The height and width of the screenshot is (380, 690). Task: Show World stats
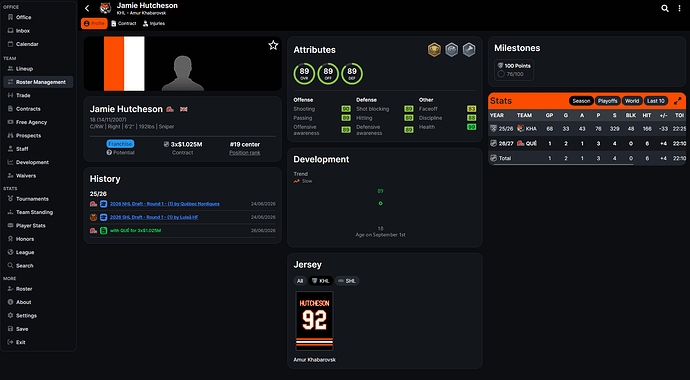[631, 101]
